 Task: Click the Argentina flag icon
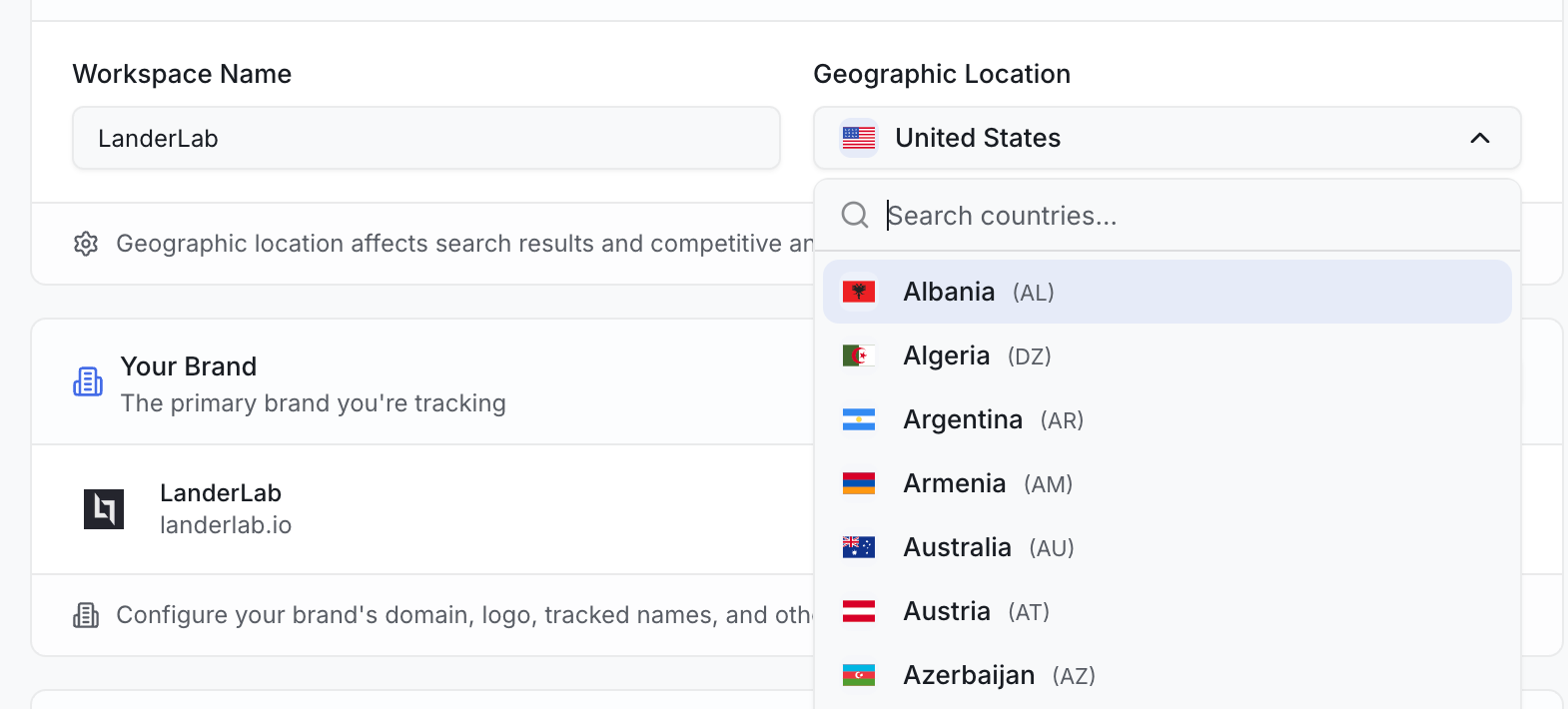pyautogui.click(x=859, y=419)
